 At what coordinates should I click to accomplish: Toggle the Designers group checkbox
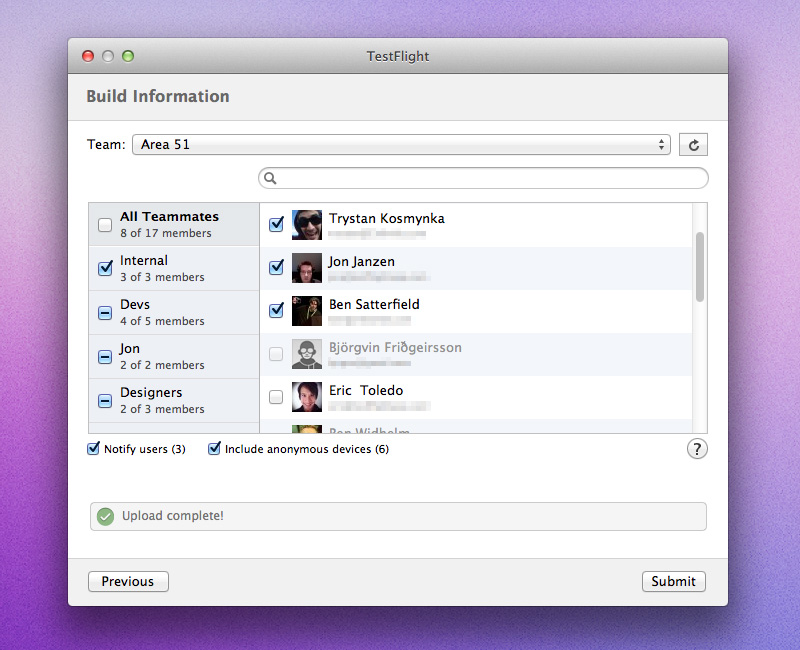tap(105, 401)
